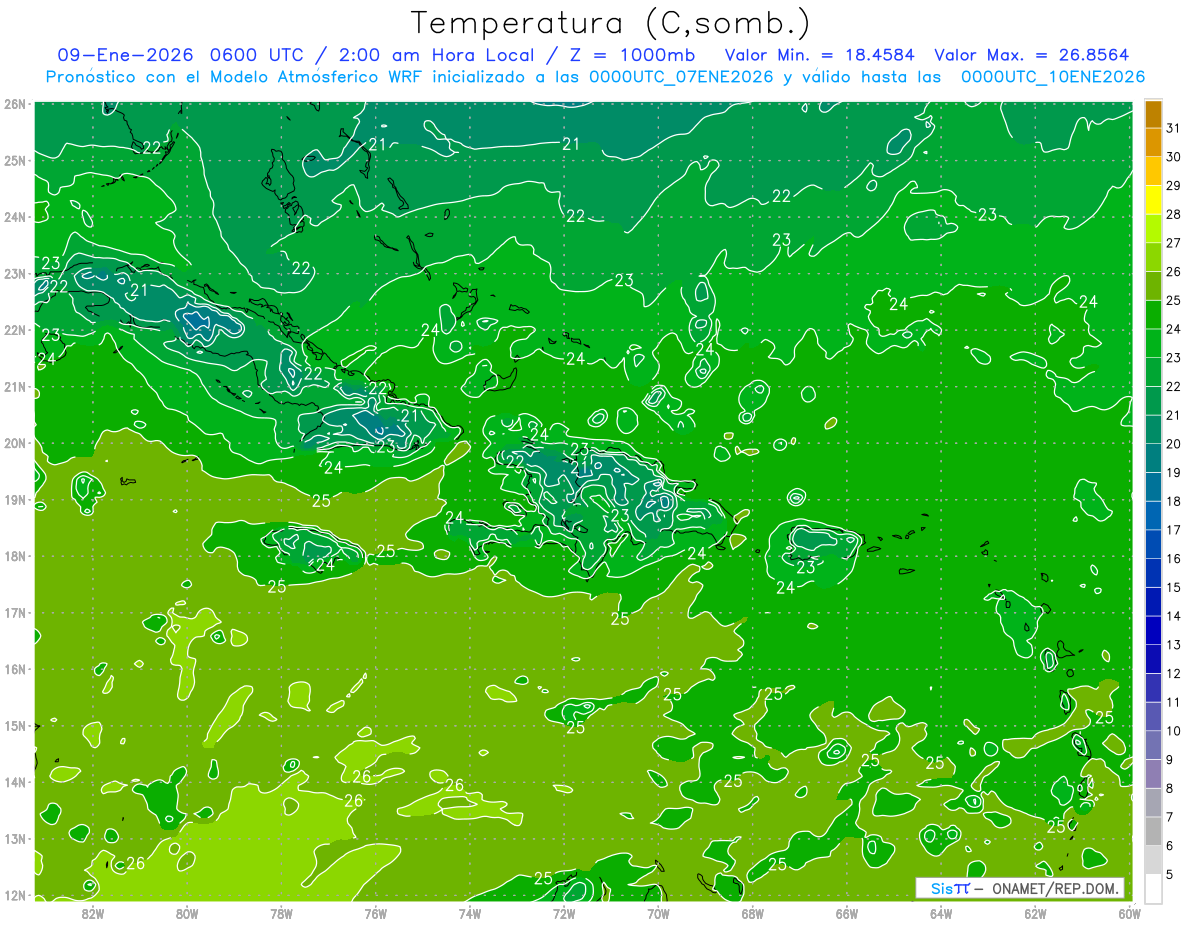The height and width of the screenshot is (927, 1200).
Task: Click the 24N latitude axis label
Action: pos(15,217)
